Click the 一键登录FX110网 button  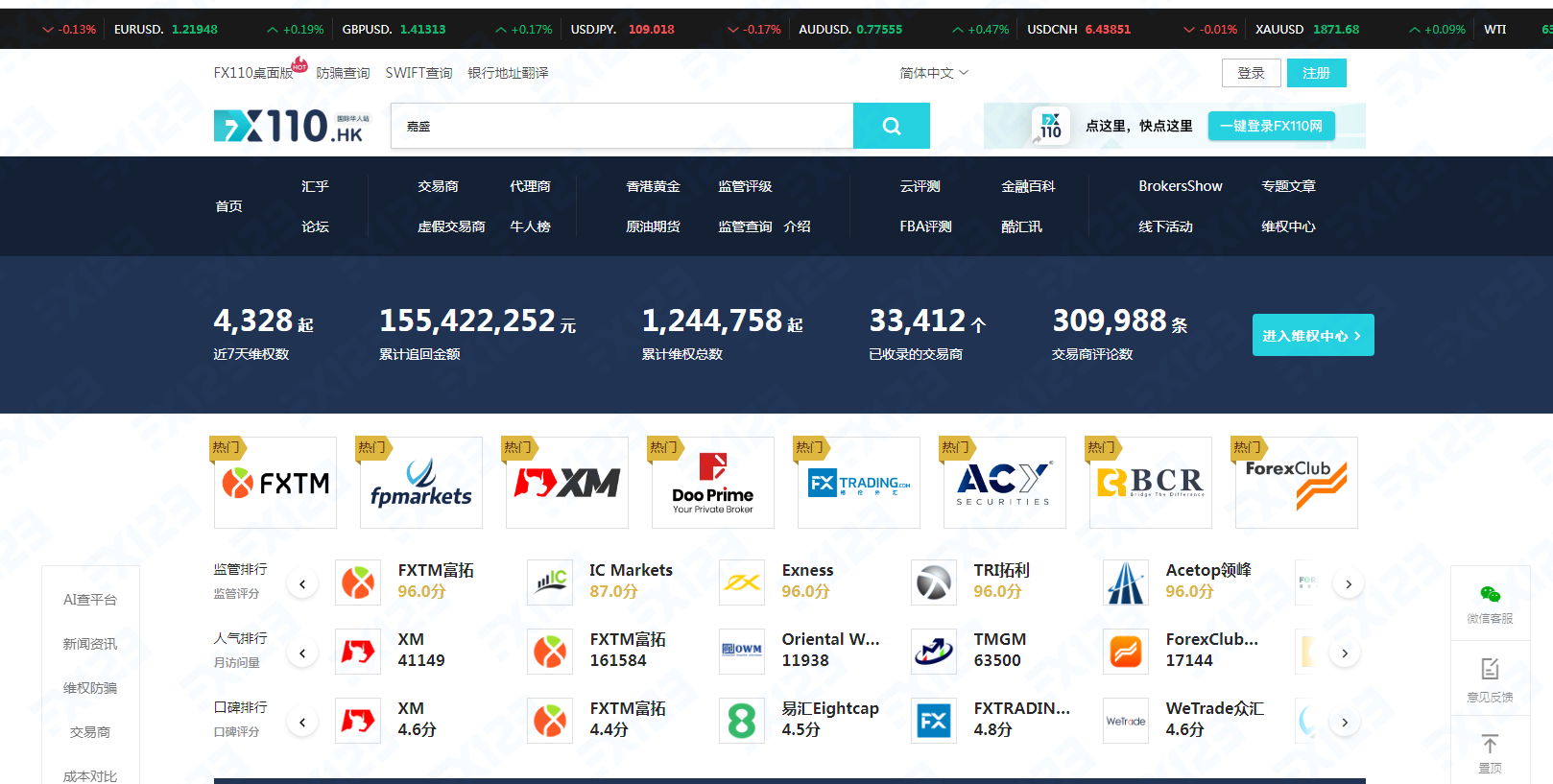(x=1271, y=126)
